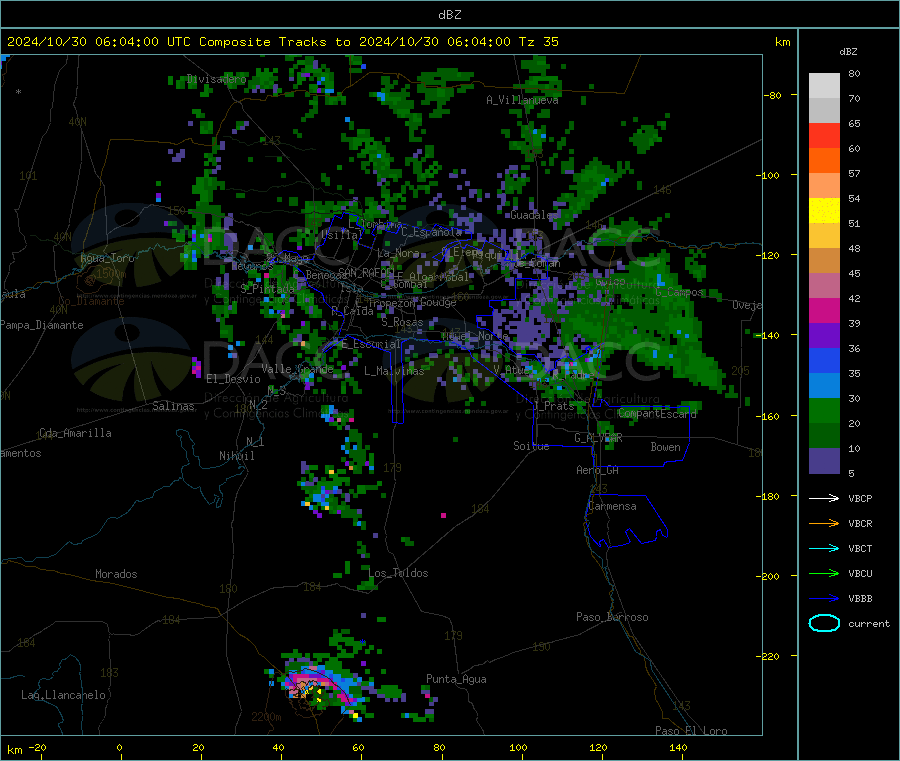Click the cyan VBCT arrow legend icon
Screen dimensions: 900x761
point(824,549)
